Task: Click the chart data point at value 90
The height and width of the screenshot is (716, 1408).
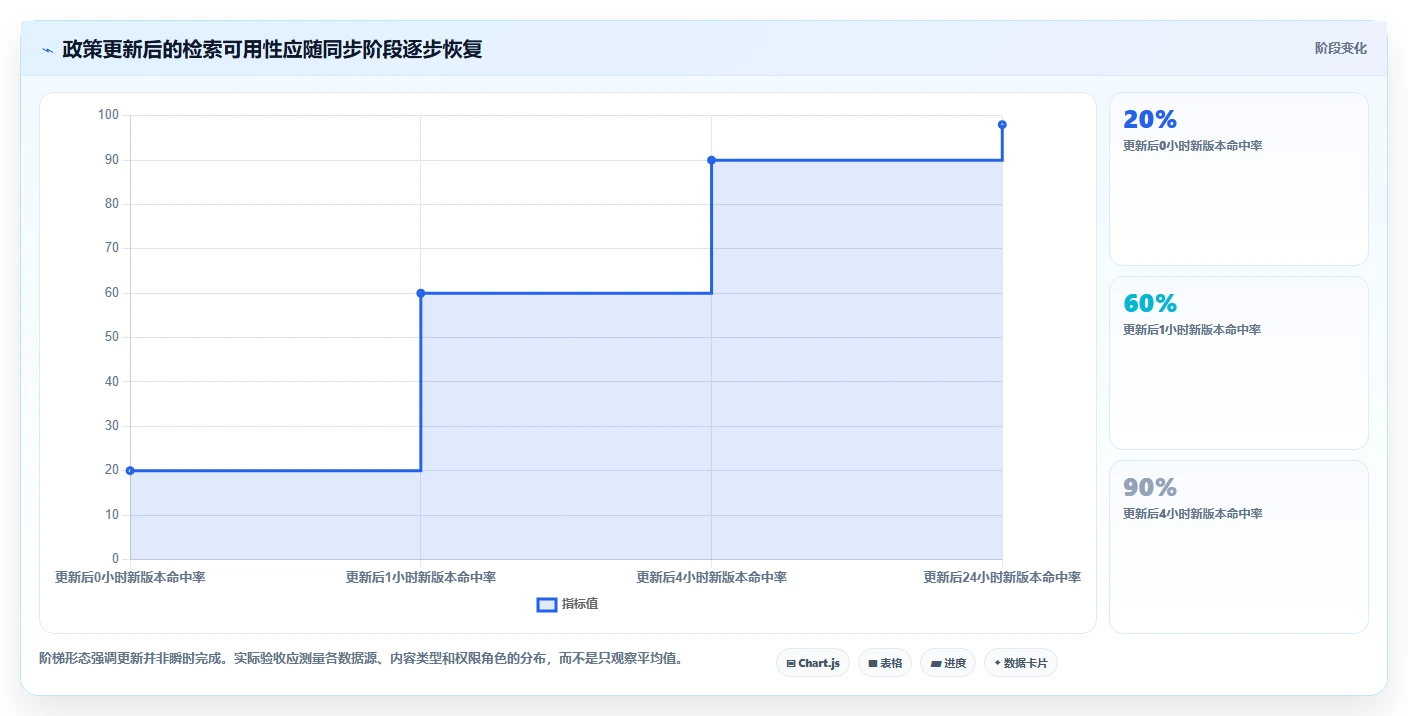Action: point(712,160)
